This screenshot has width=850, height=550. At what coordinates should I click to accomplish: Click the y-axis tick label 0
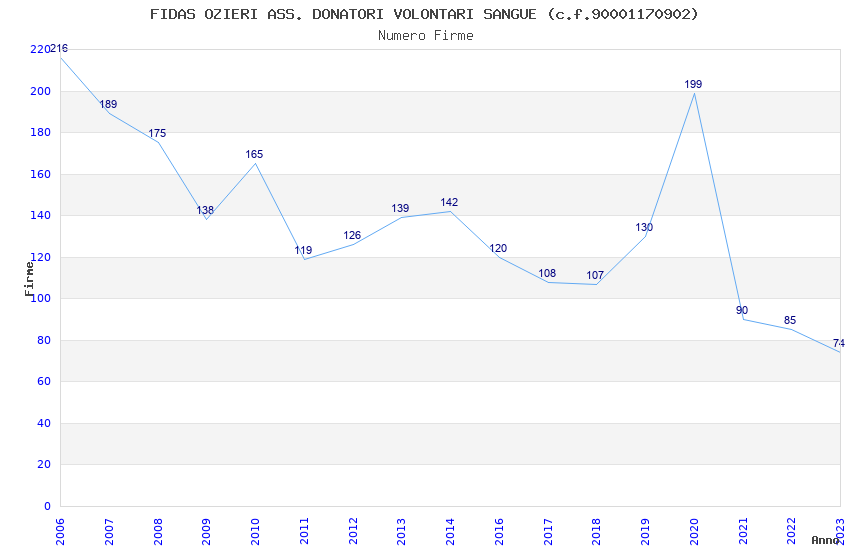click(47, 506)
